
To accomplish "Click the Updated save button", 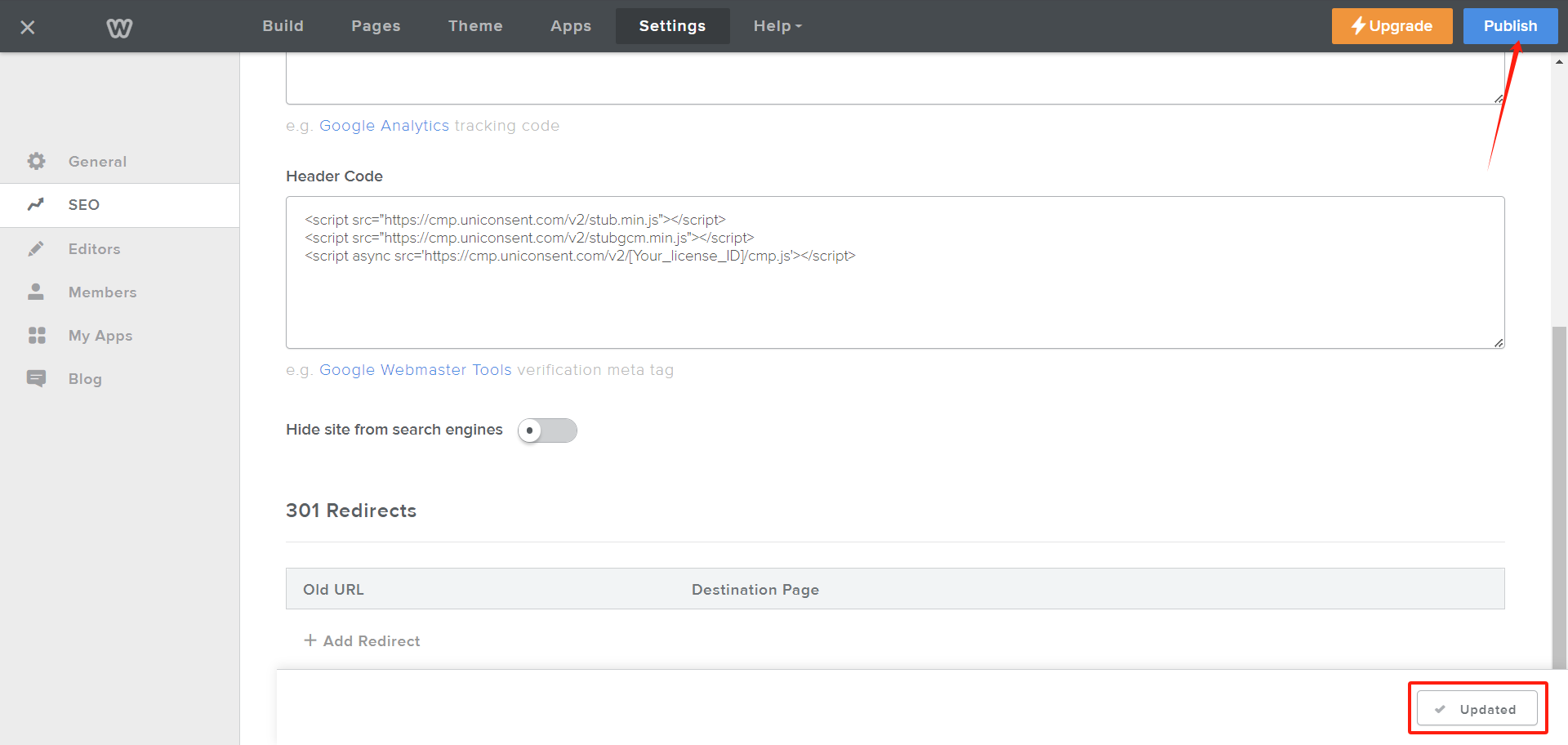I will tap(1477, 708).
